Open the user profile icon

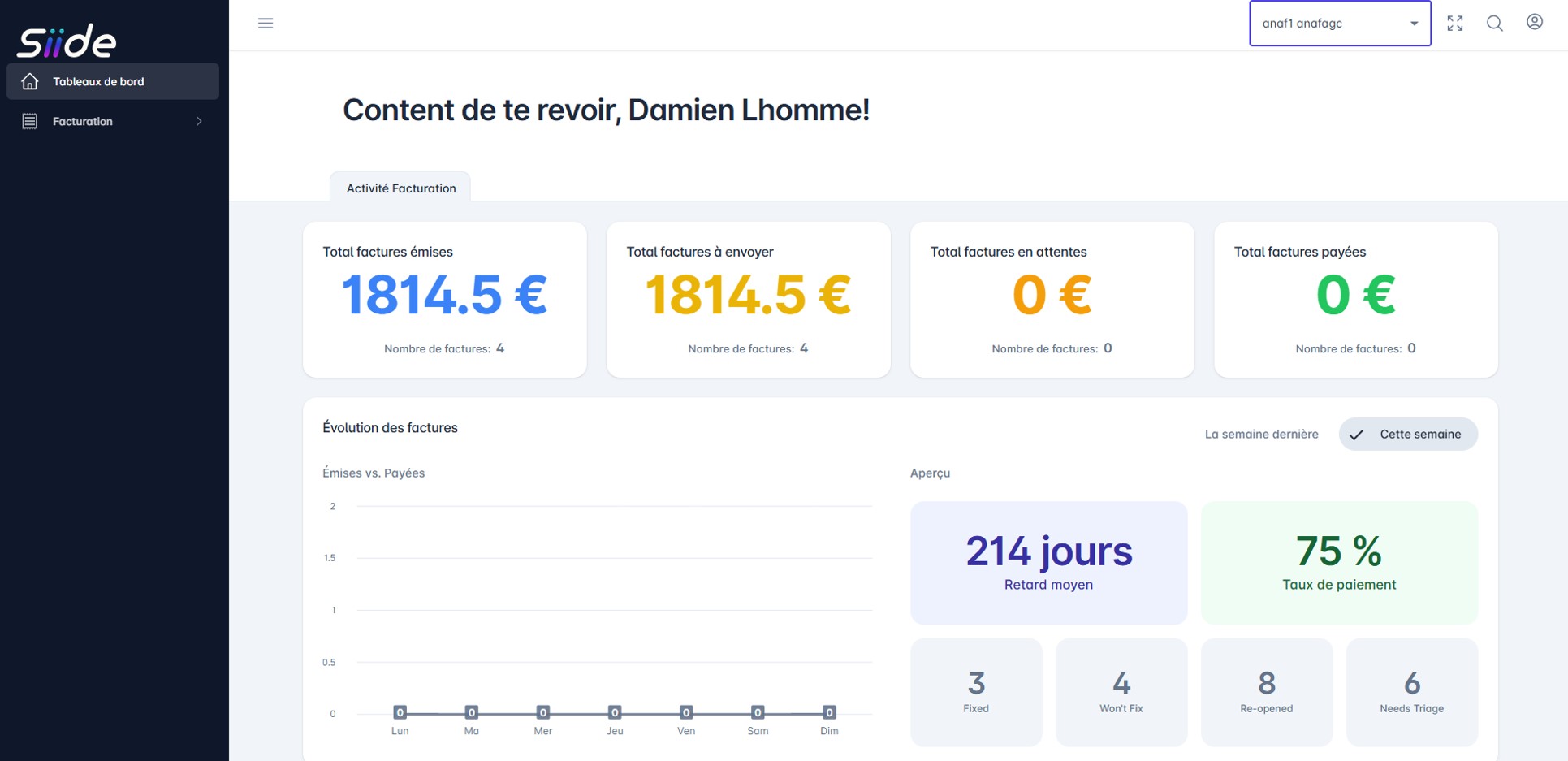click(x=1534, y=23)
